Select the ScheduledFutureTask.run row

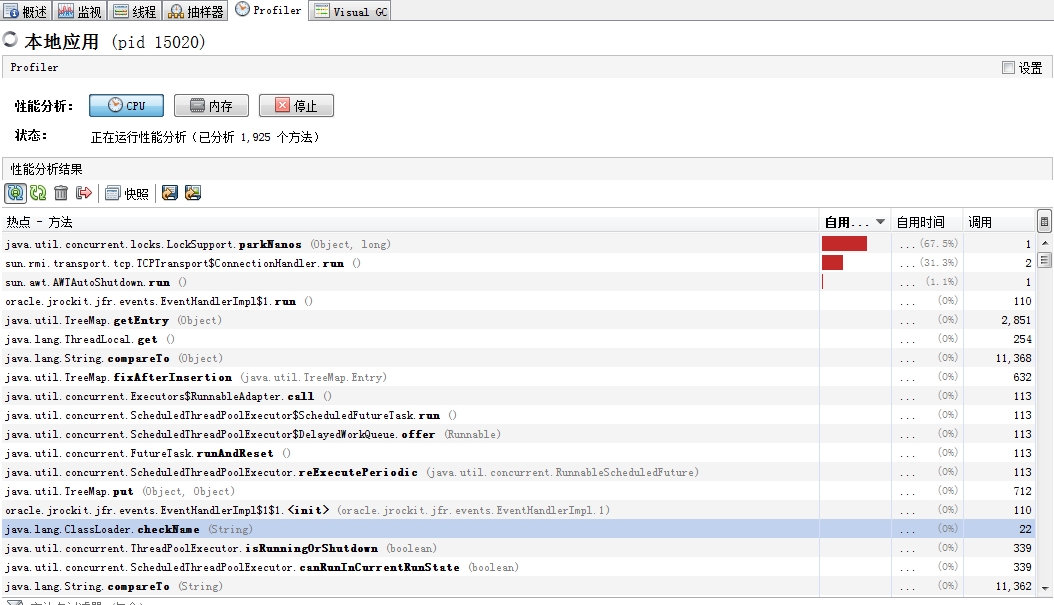pyautogui.click(x=518, y=415)
